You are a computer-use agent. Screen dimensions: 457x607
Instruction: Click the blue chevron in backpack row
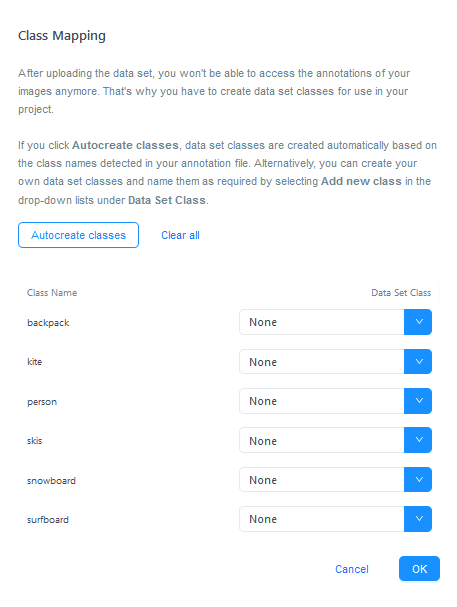[x=418, y=322]
